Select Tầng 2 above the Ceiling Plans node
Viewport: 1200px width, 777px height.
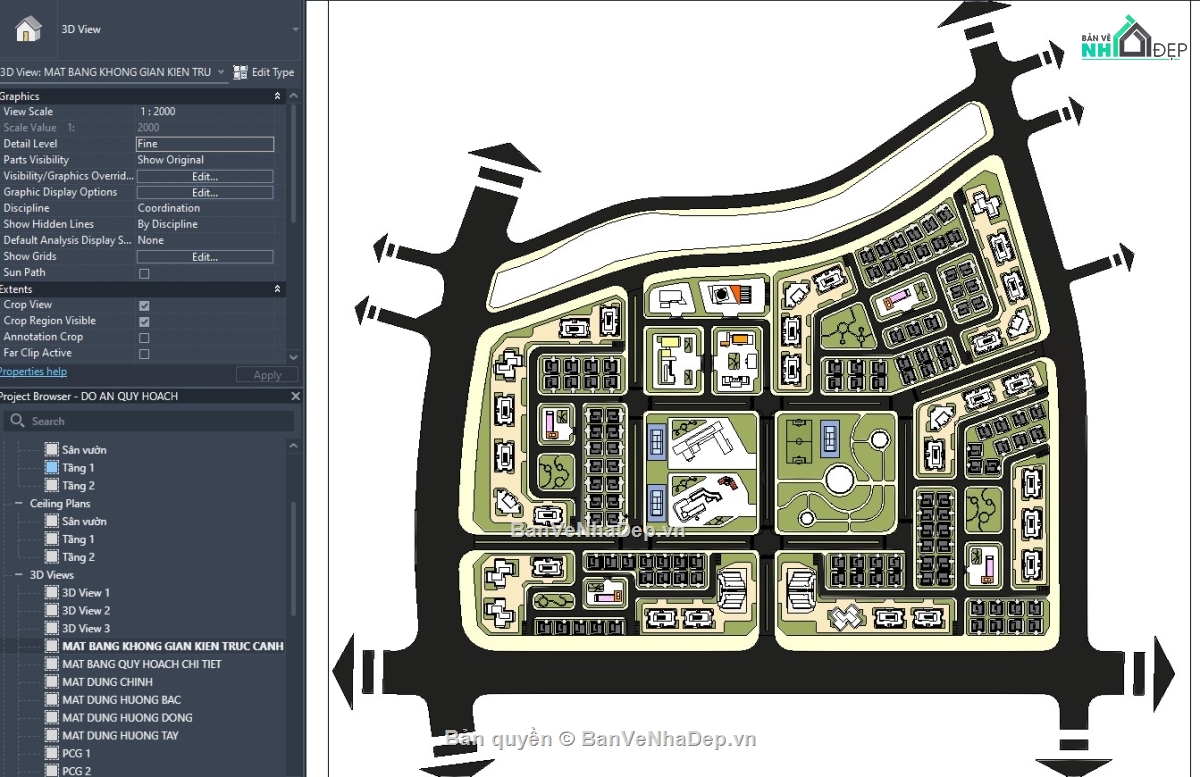pos(78,486)
